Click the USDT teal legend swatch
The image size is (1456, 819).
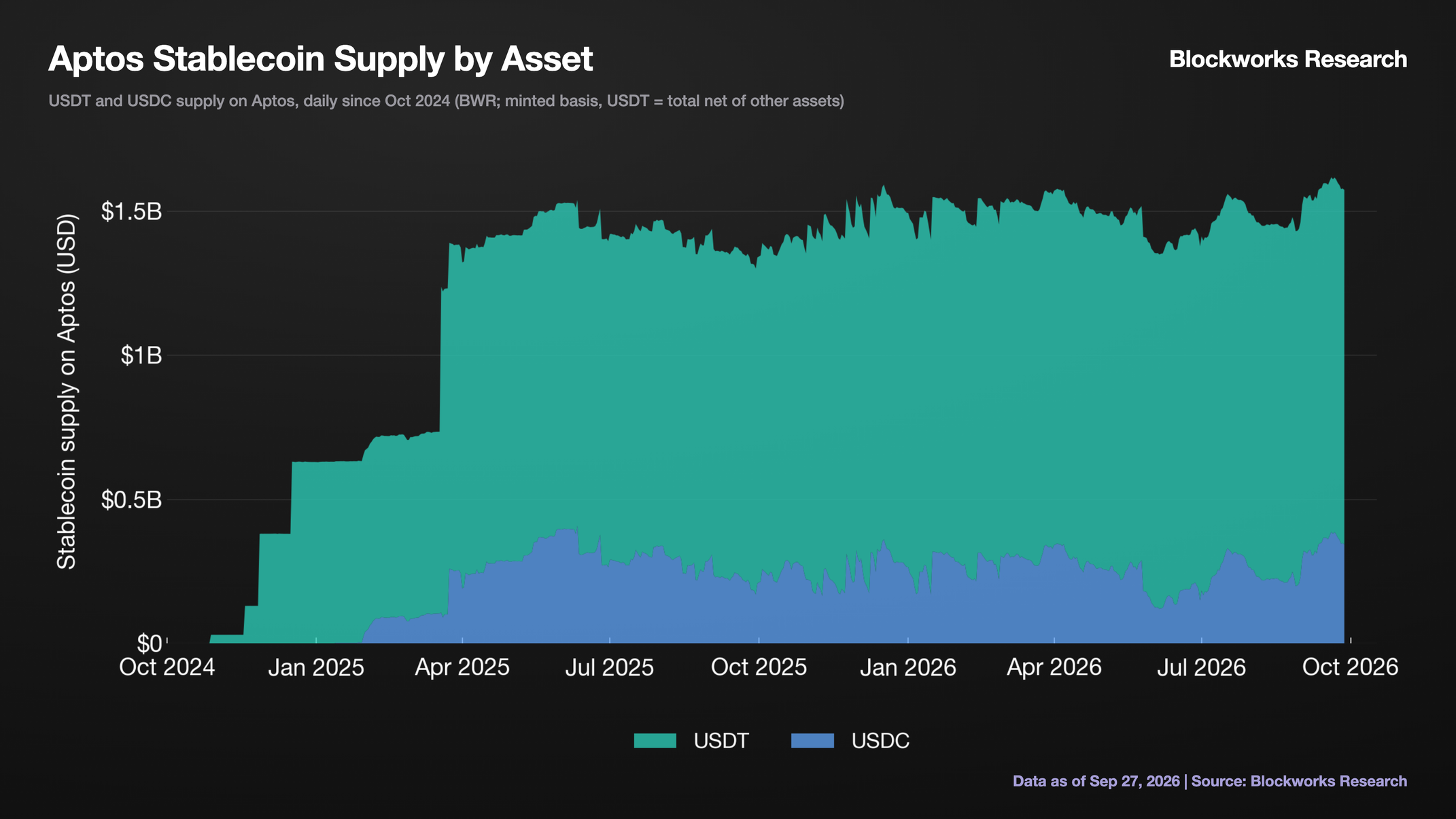(655, 741)
